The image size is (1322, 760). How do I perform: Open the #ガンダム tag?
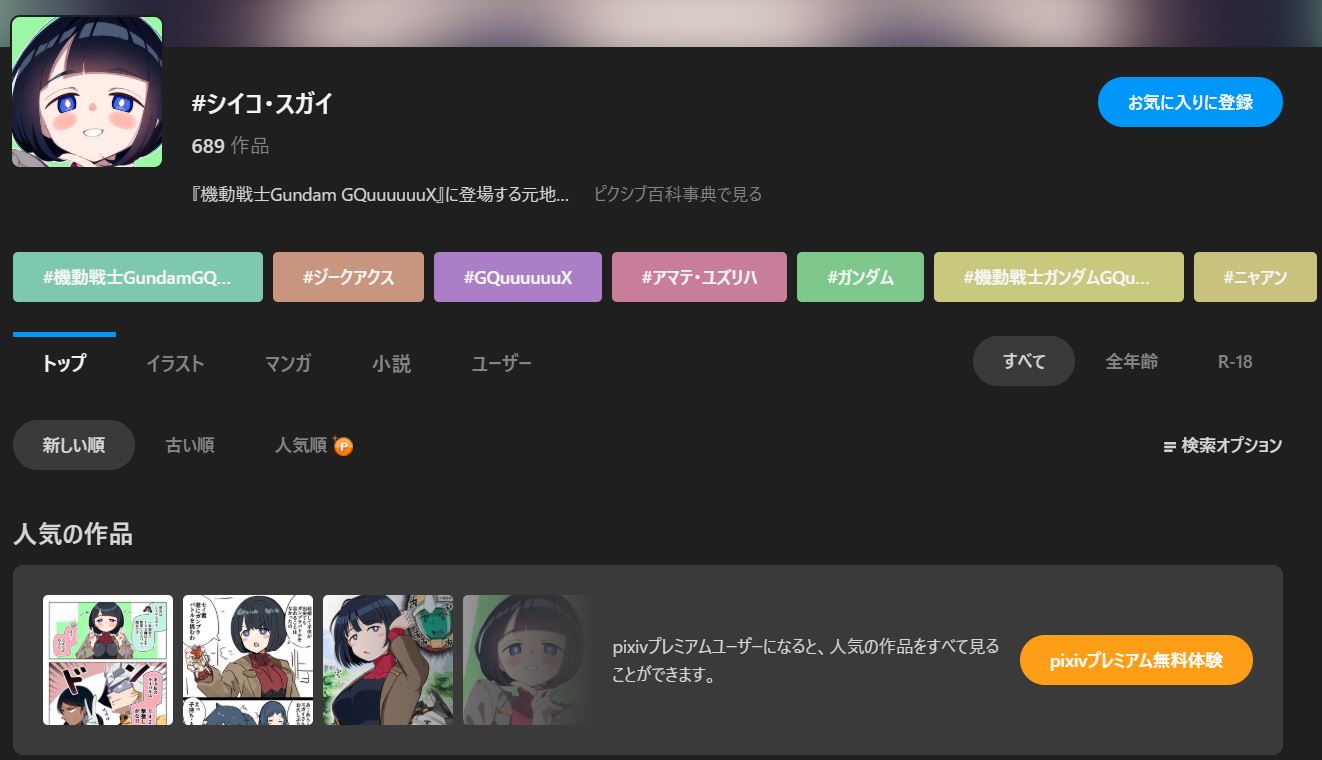860,277
